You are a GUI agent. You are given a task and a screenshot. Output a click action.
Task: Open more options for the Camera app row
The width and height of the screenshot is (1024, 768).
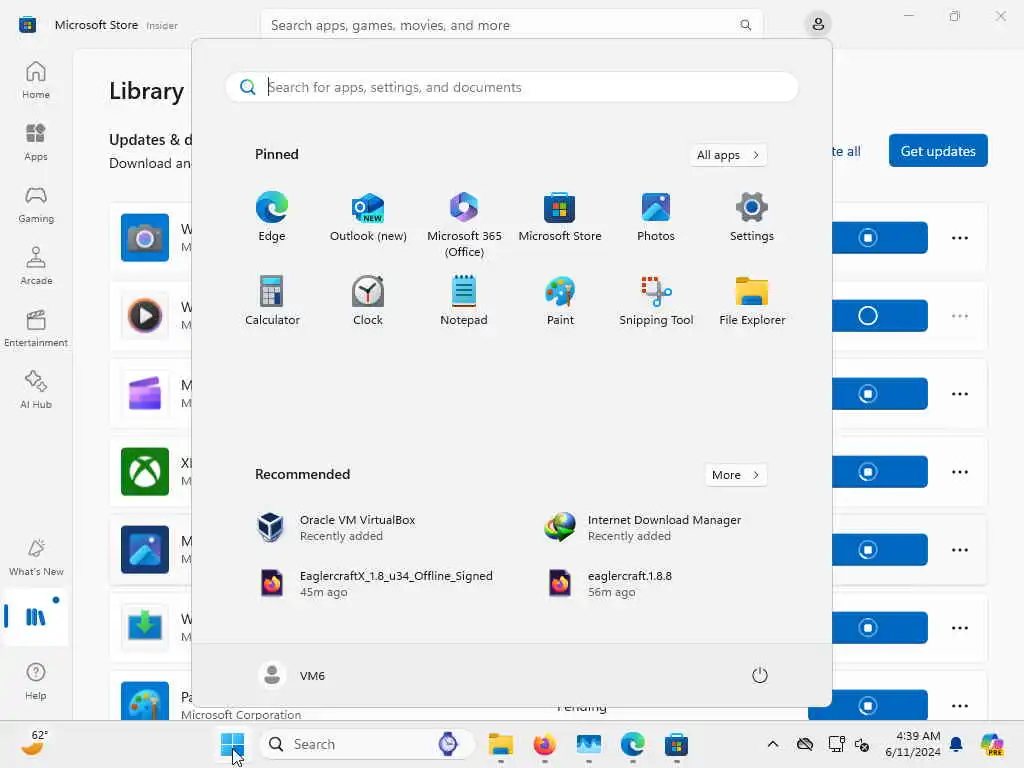point(959,238)
